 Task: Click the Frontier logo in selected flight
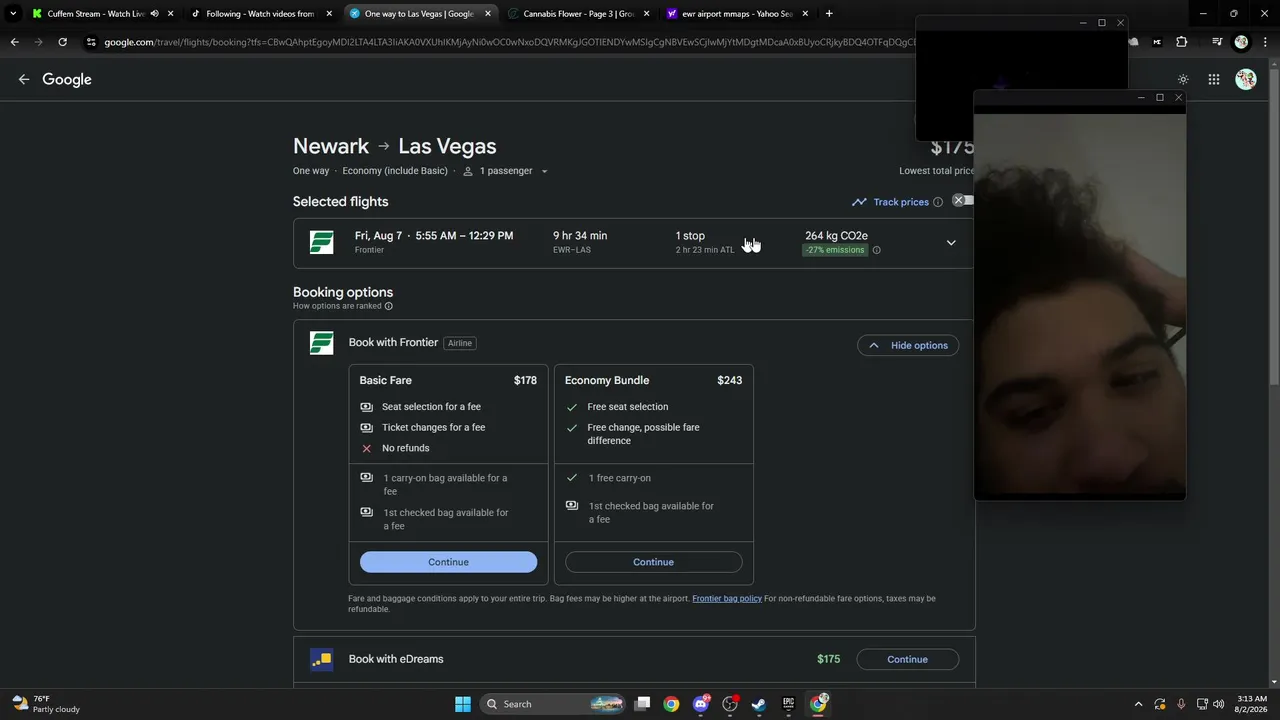coord(321,242)
